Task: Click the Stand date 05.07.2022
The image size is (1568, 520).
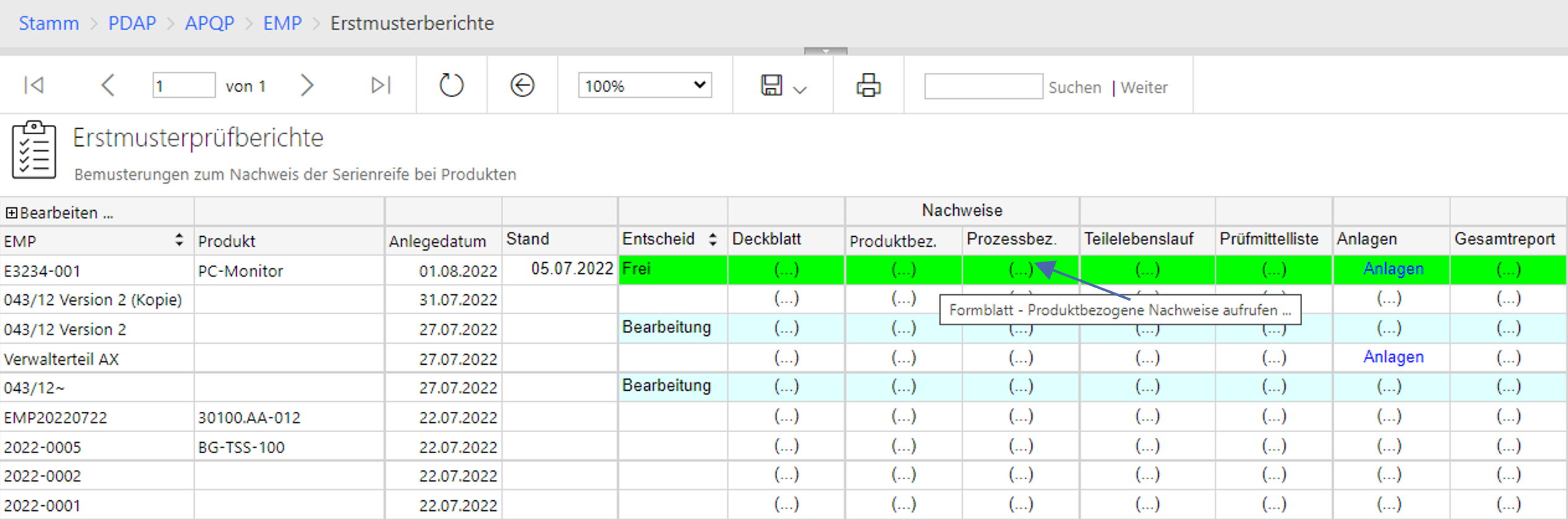Action: pos(572,268)
